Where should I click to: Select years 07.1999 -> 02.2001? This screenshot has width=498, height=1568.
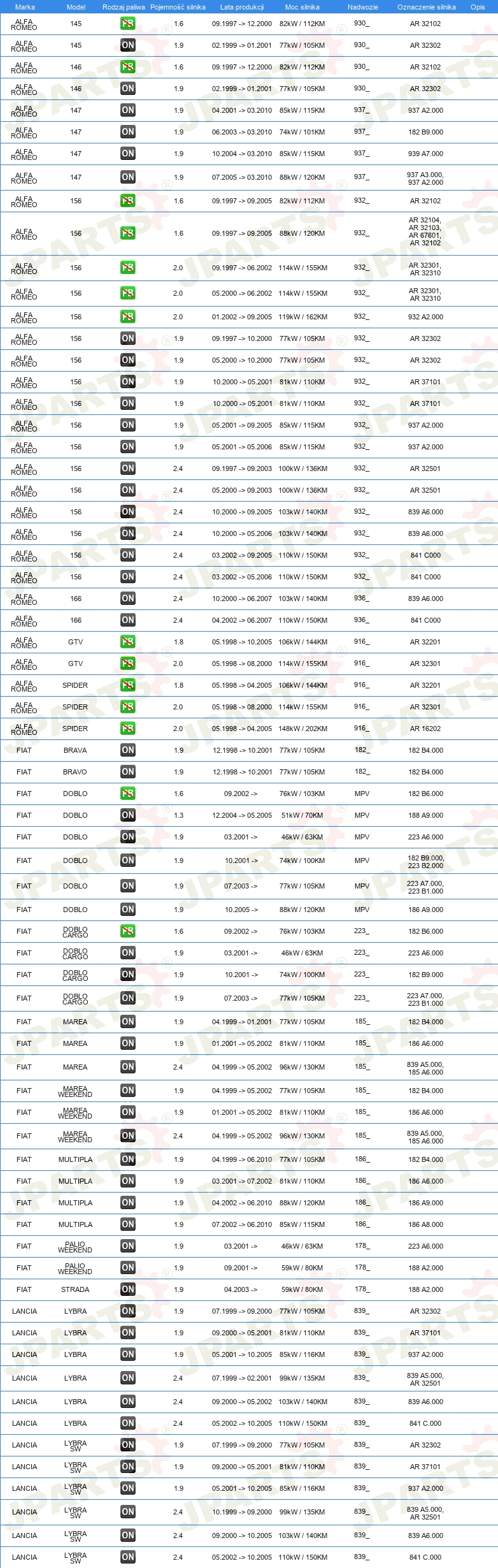(242, 1378)
